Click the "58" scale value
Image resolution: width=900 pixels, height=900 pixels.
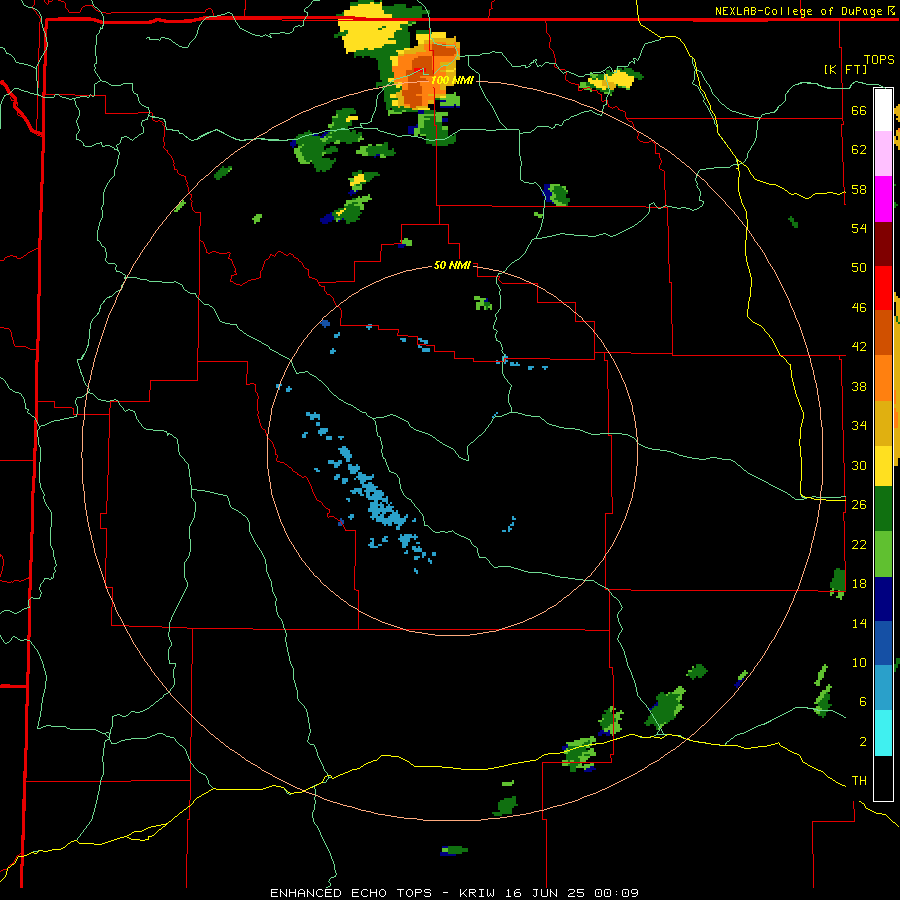859,189
